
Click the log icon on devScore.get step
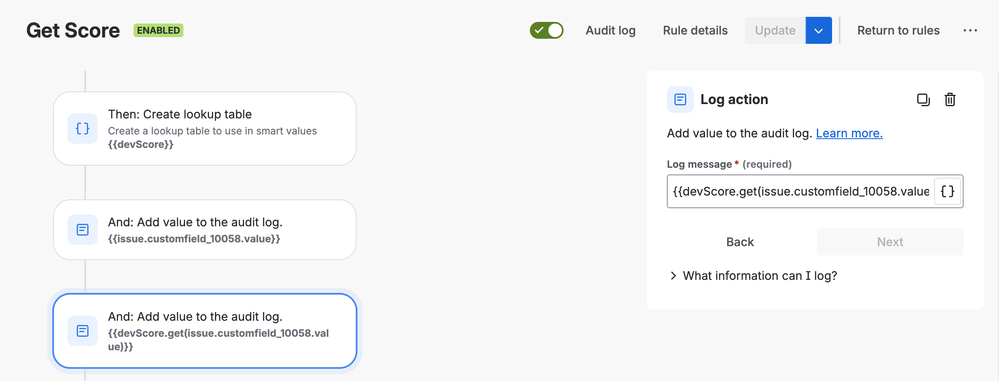83,331
